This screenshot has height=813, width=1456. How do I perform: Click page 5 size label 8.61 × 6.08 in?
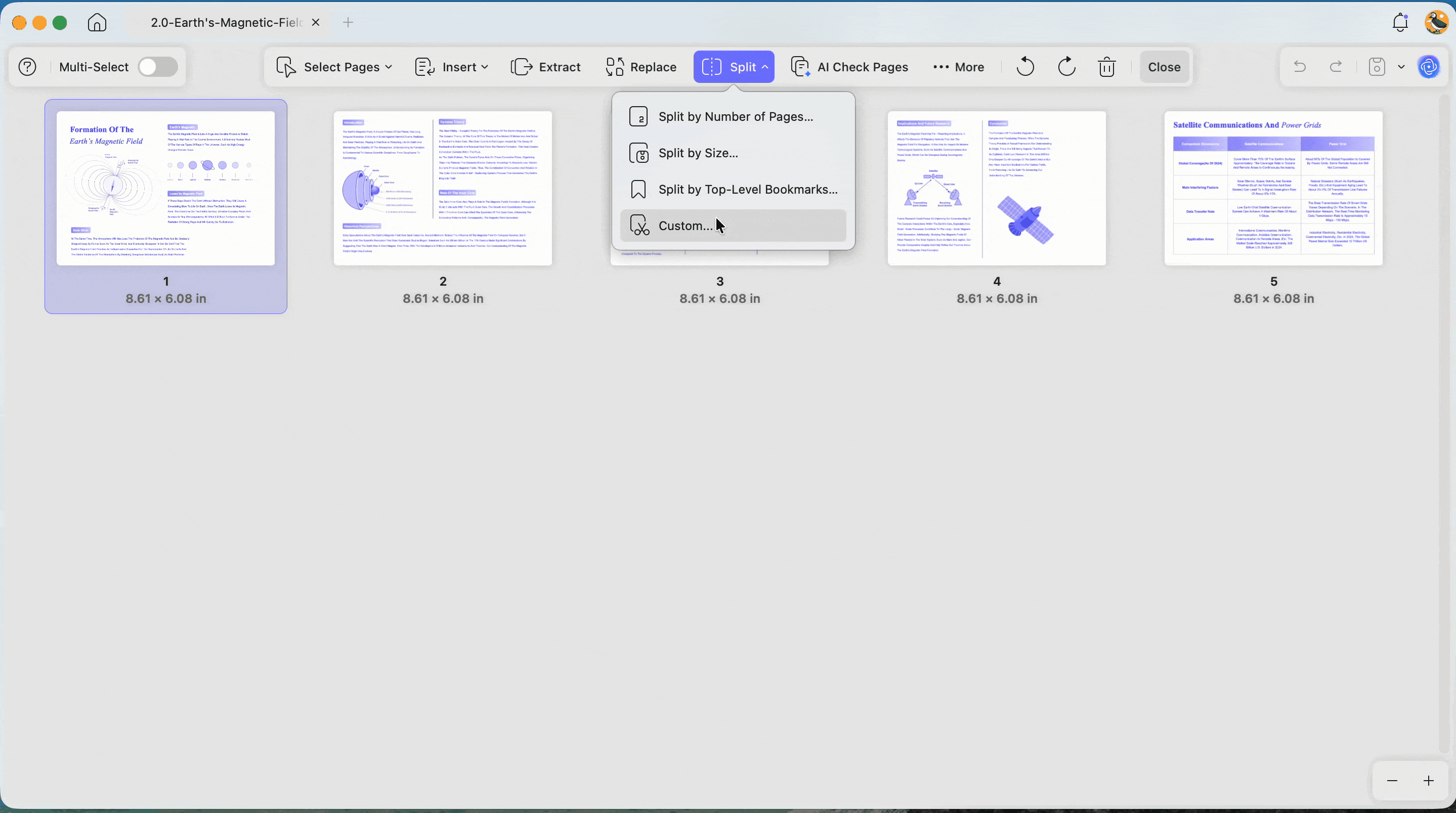coord(1273,299)
